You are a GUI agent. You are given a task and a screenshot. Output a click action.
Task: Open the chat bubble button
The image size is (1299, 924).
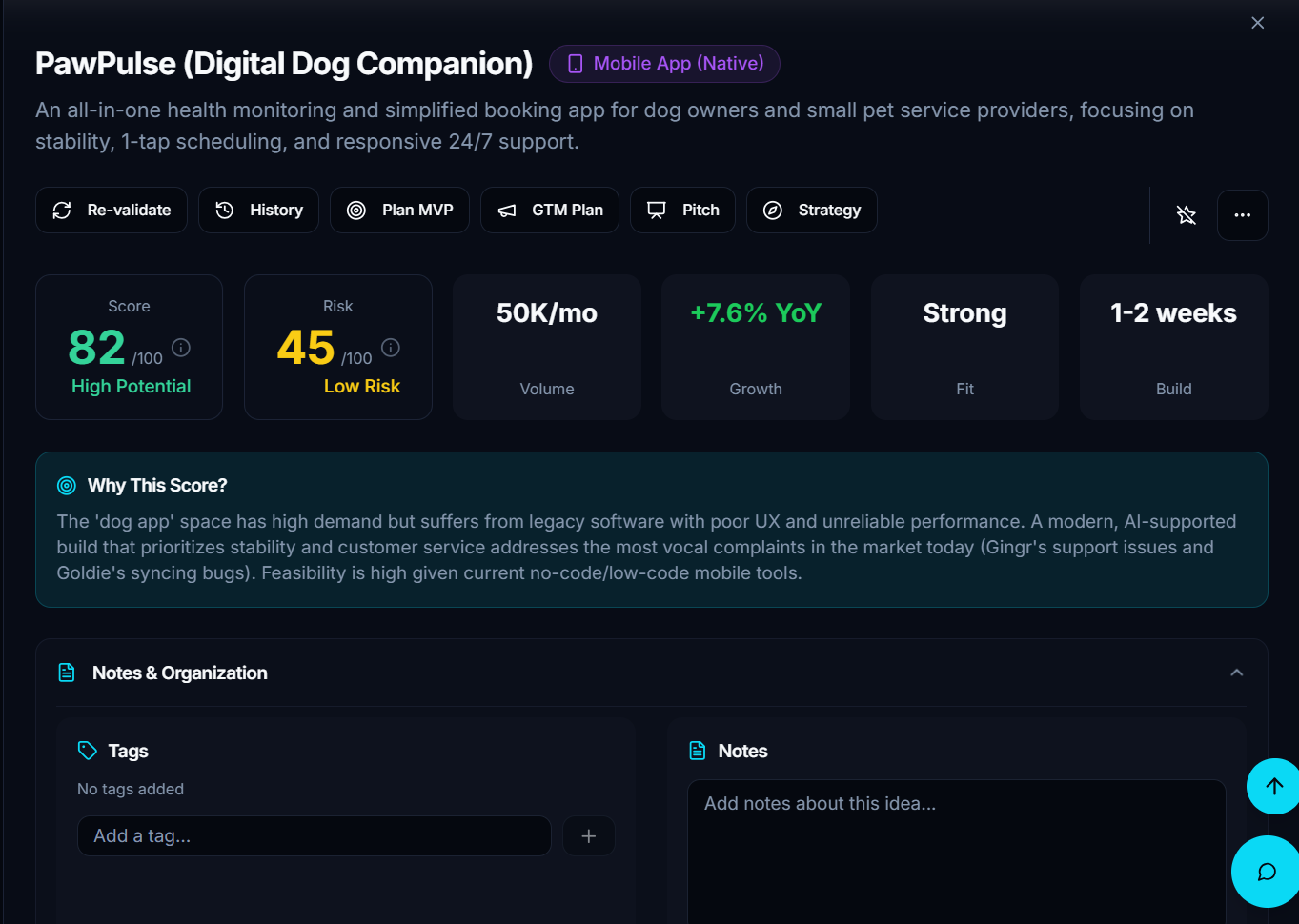point(1266,872)
